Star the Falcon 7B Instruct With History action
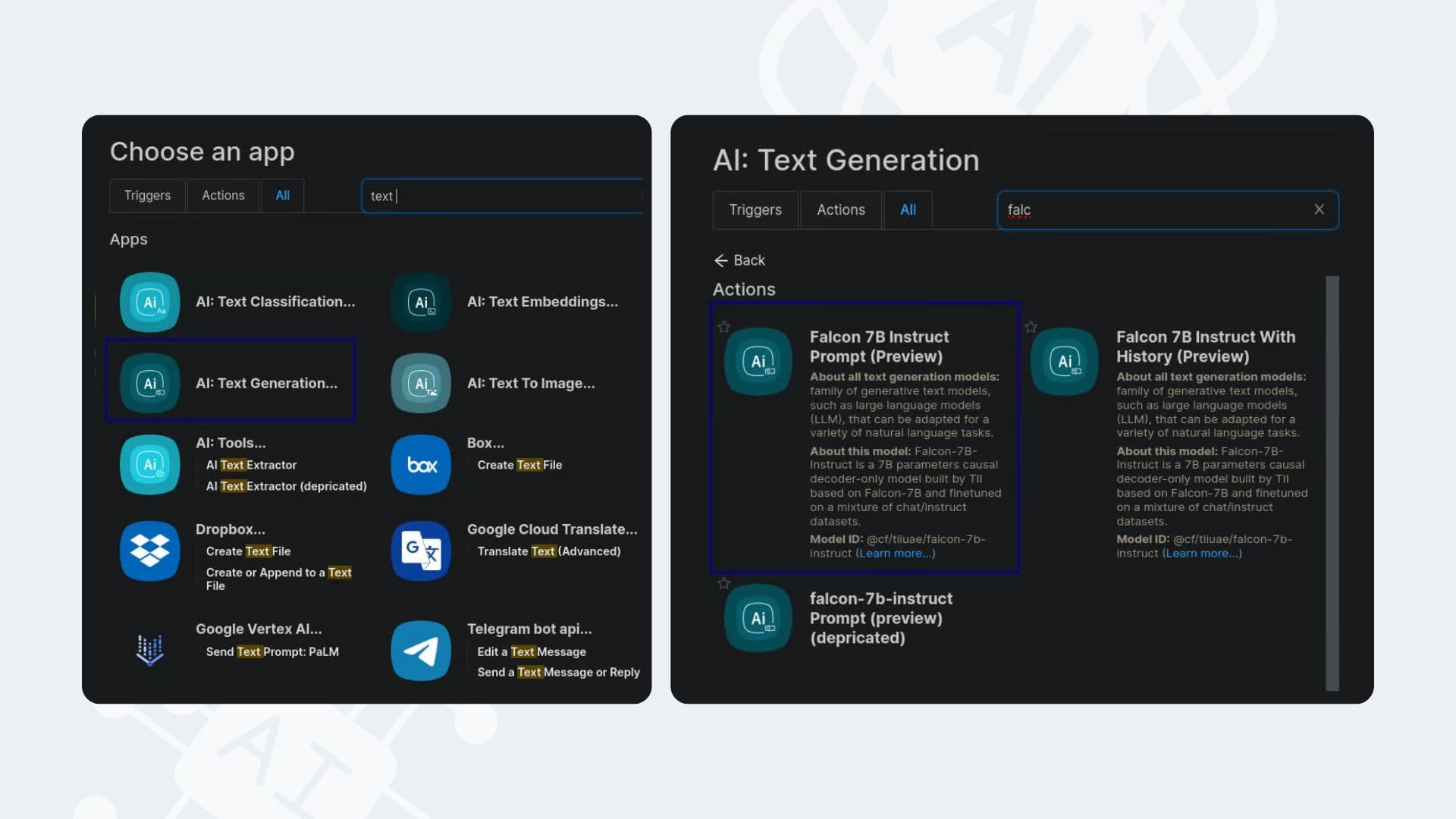The image size is (1456, 819). coord(1031,327)
